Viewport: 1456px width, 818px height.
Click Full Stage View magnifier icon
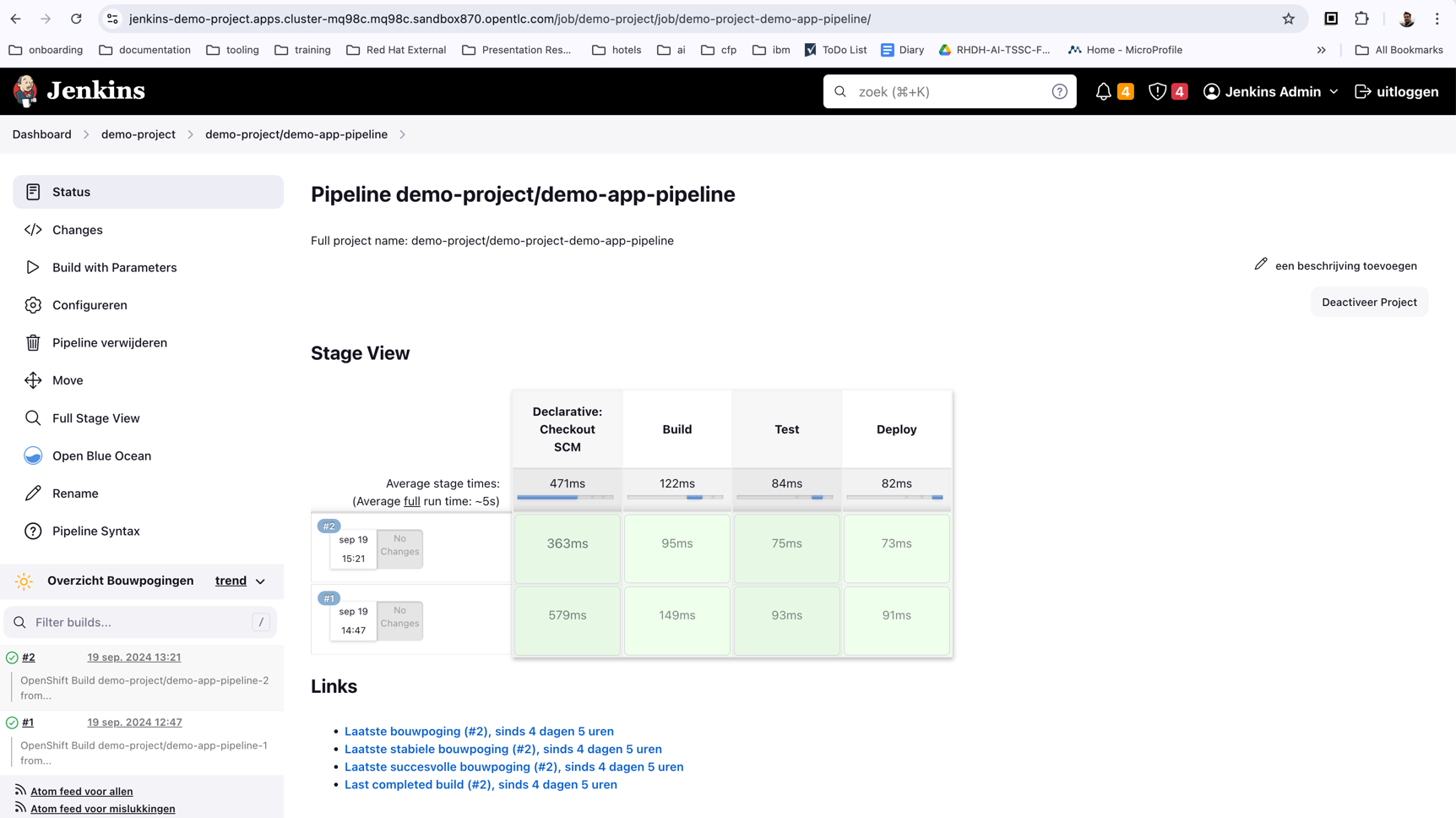pyautogui.click(x=33, y=418)
